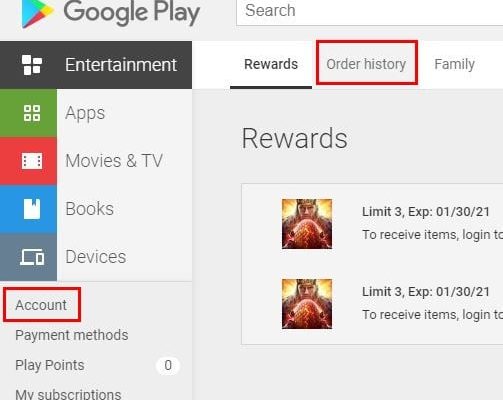Select the Apps menu label
503x400 pixels.
coord(85,113)
